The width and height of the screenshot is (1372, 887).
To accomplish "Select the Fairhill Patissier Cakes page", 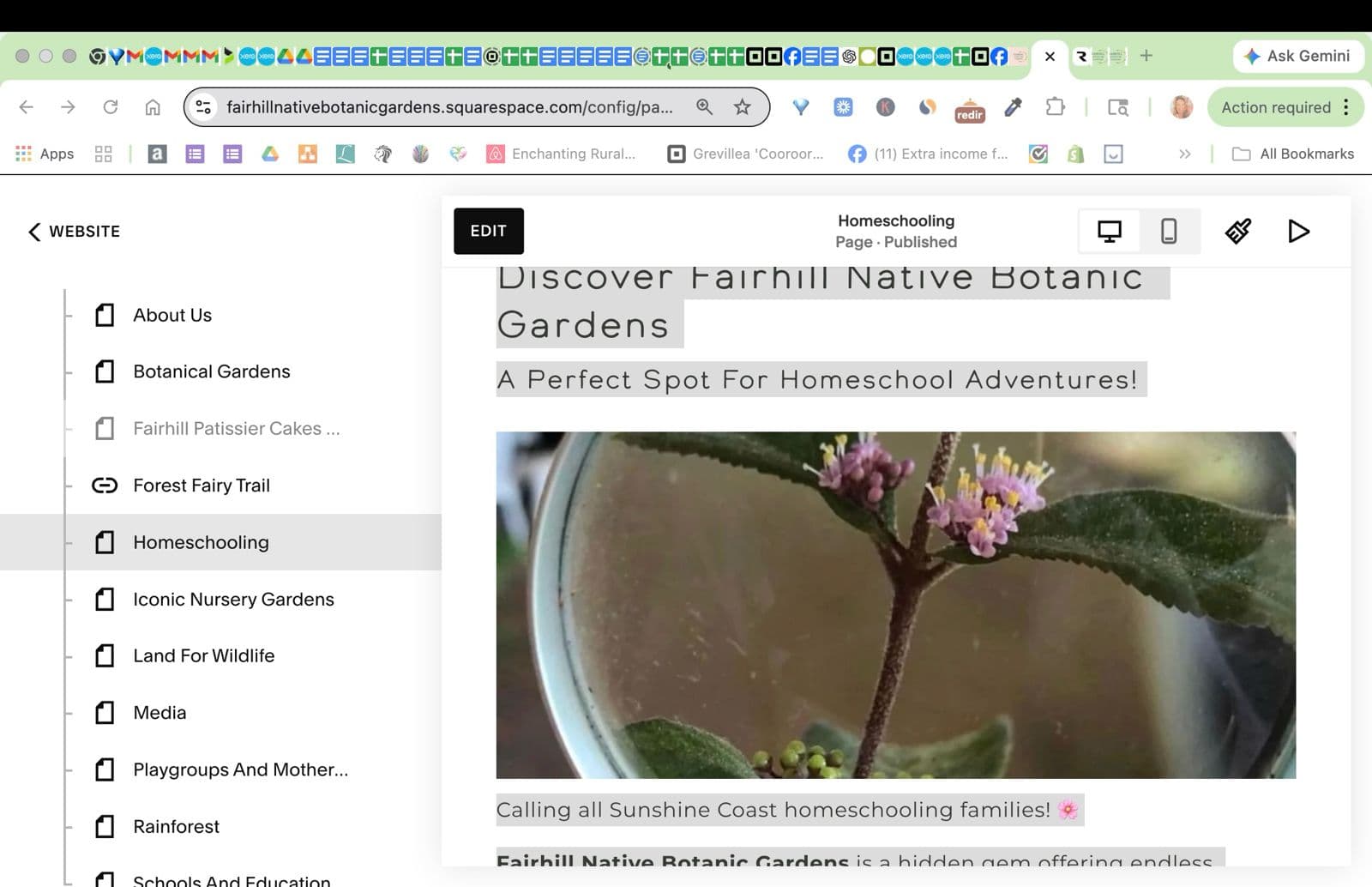I will coord(236,428).
